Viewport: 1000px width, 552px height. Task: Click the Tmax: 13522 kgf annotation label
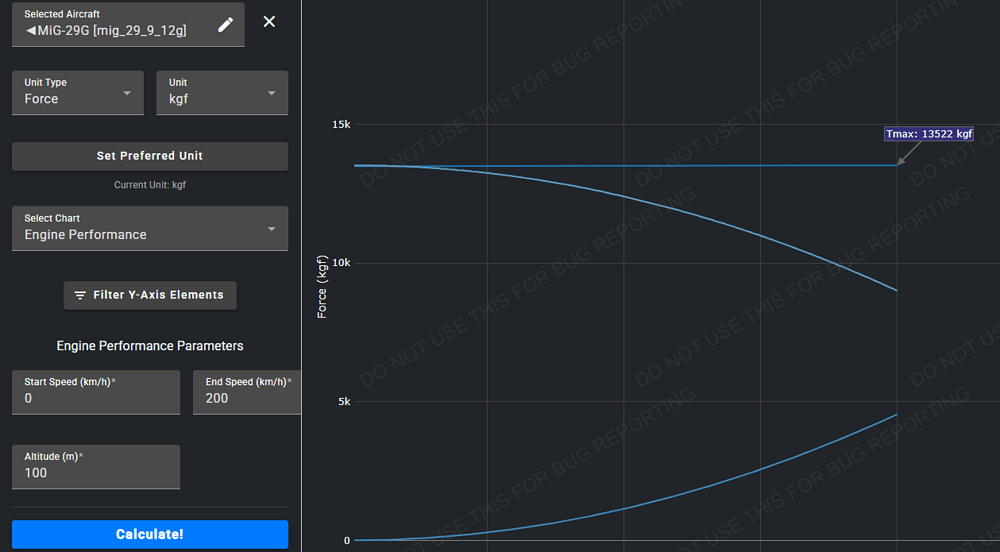(x=928, y=134)
